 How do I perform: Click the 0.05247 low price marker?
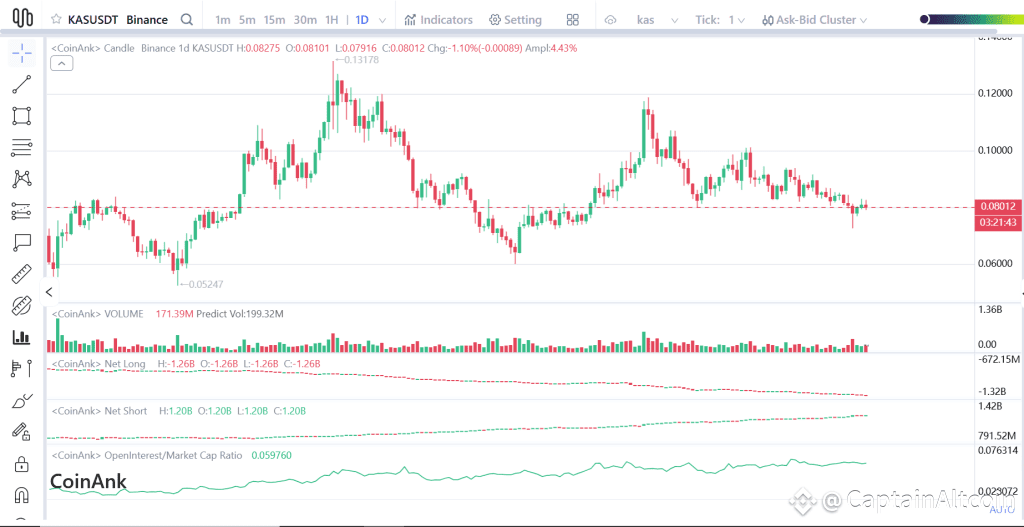point(200,284)
